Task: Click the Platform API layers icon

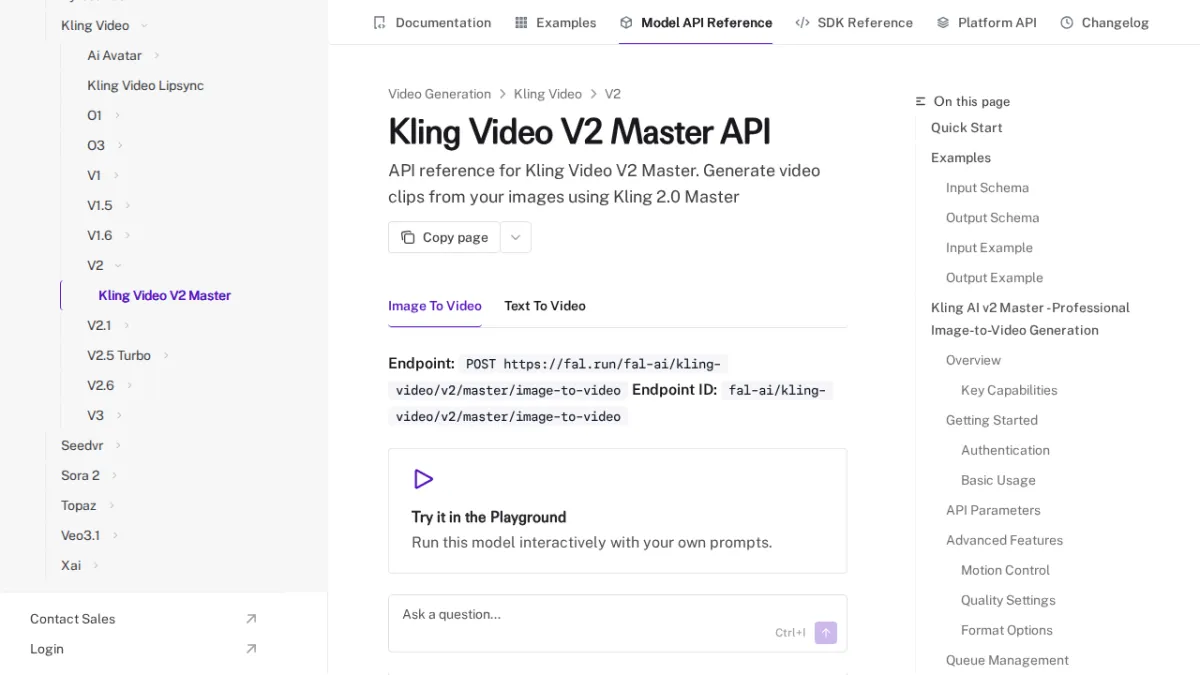Action: point(943,22)
